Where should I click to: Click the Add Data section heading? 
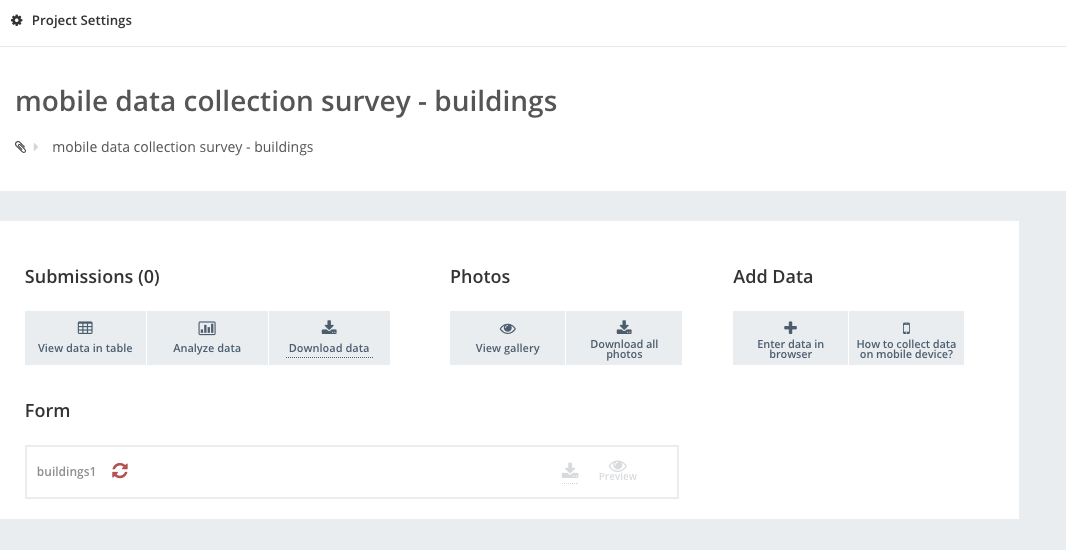pyautogui.click(x=773, y=277)
